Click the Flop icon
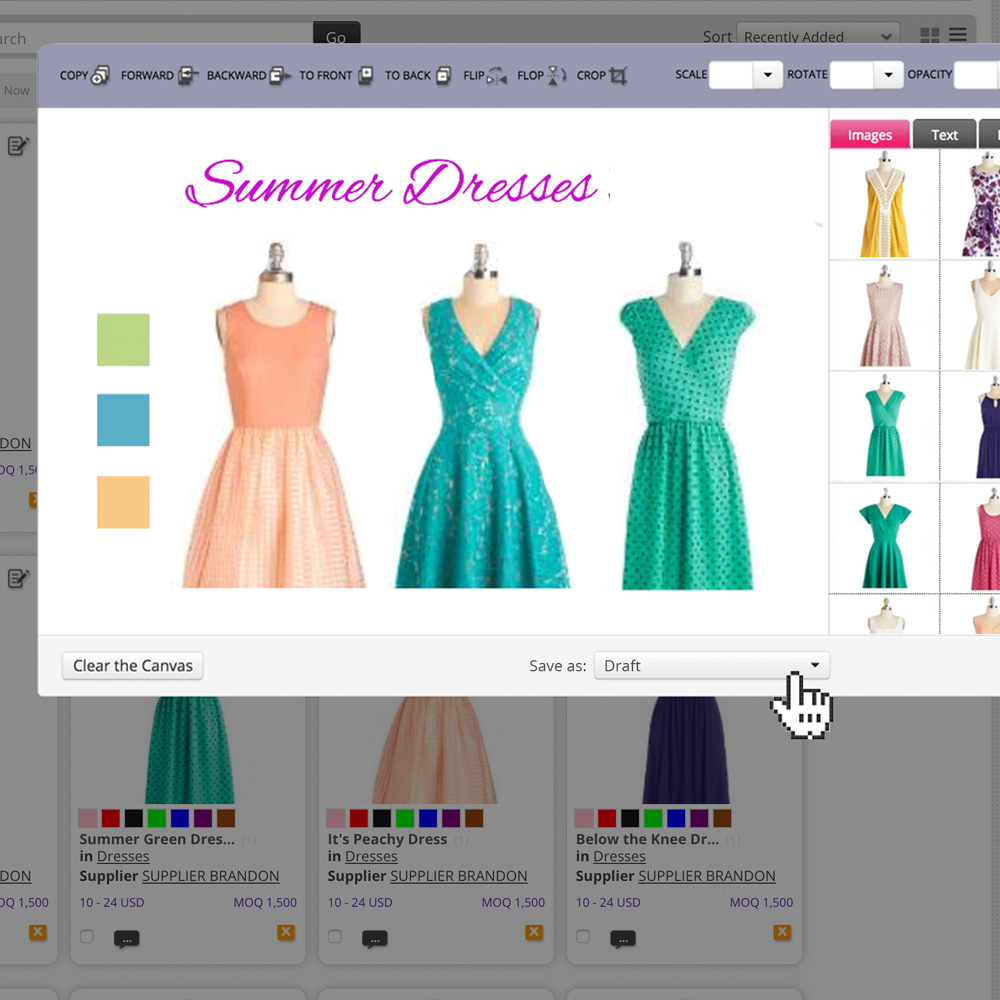This screenshot has width=1000, height=1000. 557,76
